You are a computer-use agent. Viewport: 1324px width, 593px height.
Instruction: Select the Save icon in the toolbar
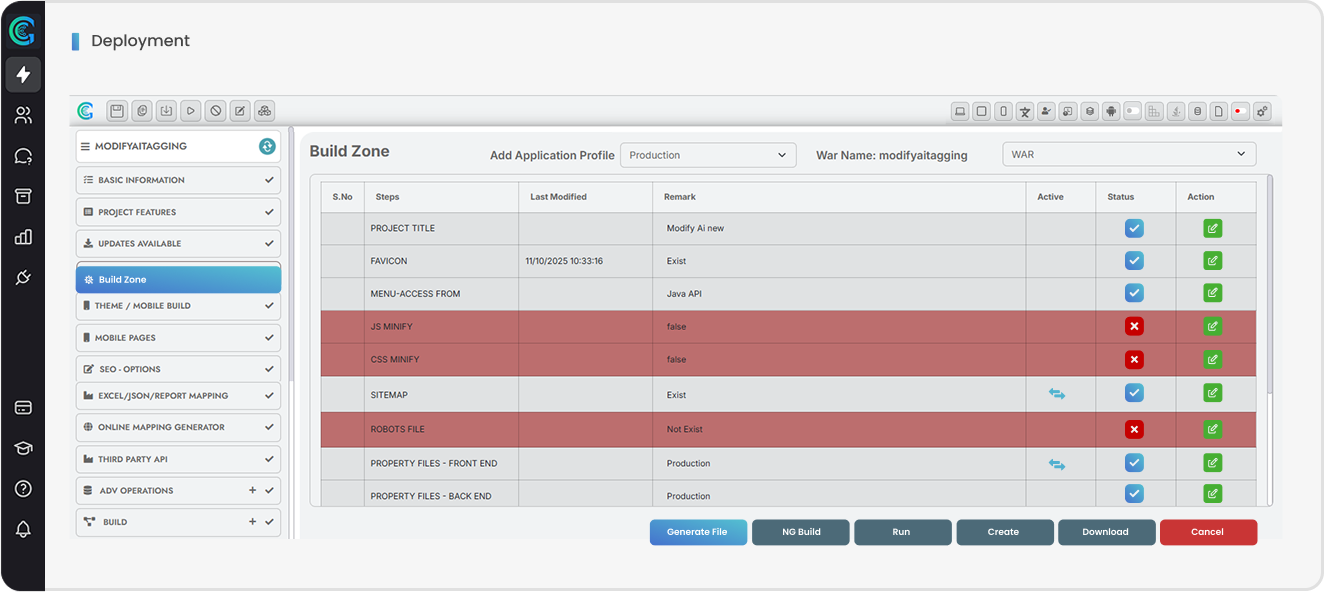click(x=117, y=111)
